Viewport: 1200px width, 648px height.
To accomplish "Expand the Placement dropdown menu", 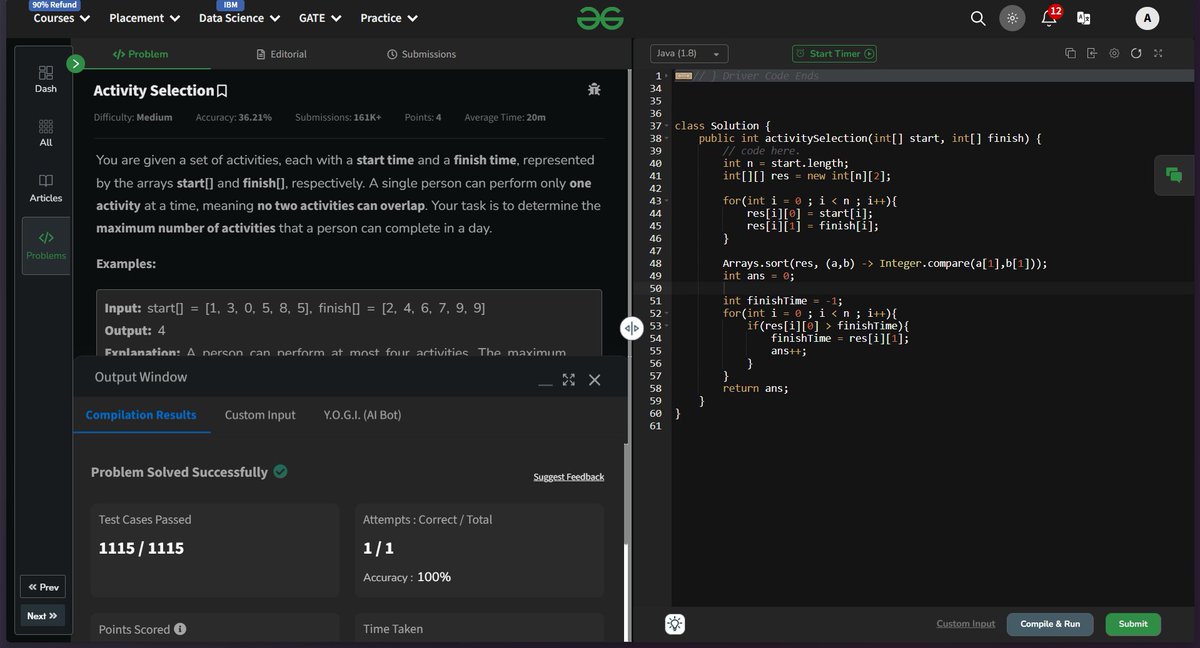I will tap(144, 18).
